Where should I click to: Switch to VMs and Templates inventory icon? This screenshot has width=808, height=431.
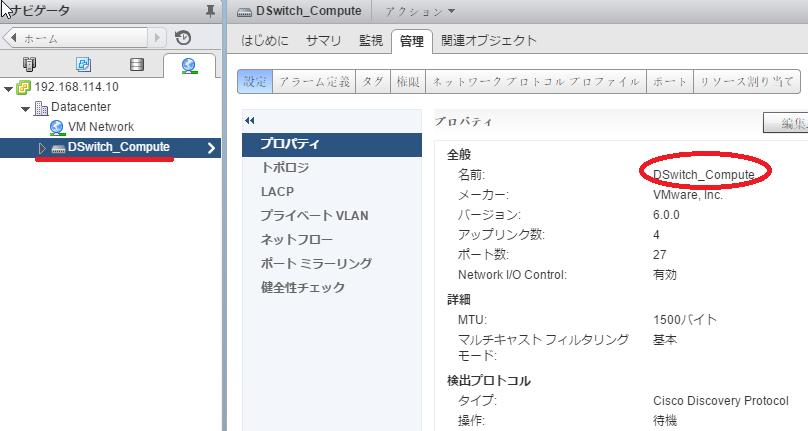[x=83, y=64]
